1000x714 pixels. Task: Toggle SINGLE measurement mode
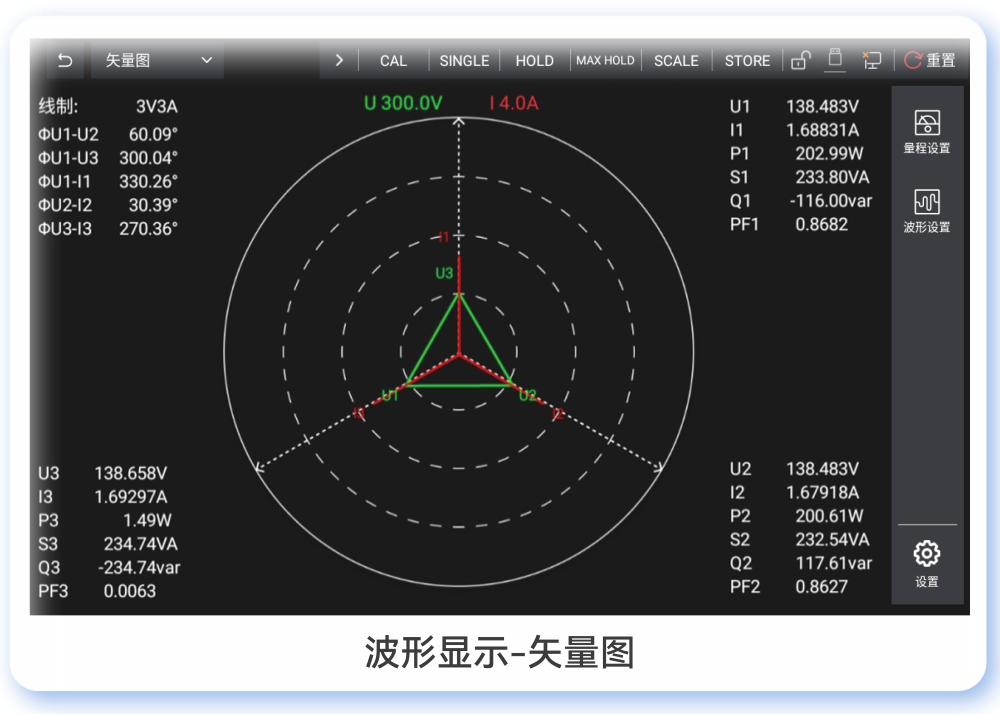click(464, 60)
